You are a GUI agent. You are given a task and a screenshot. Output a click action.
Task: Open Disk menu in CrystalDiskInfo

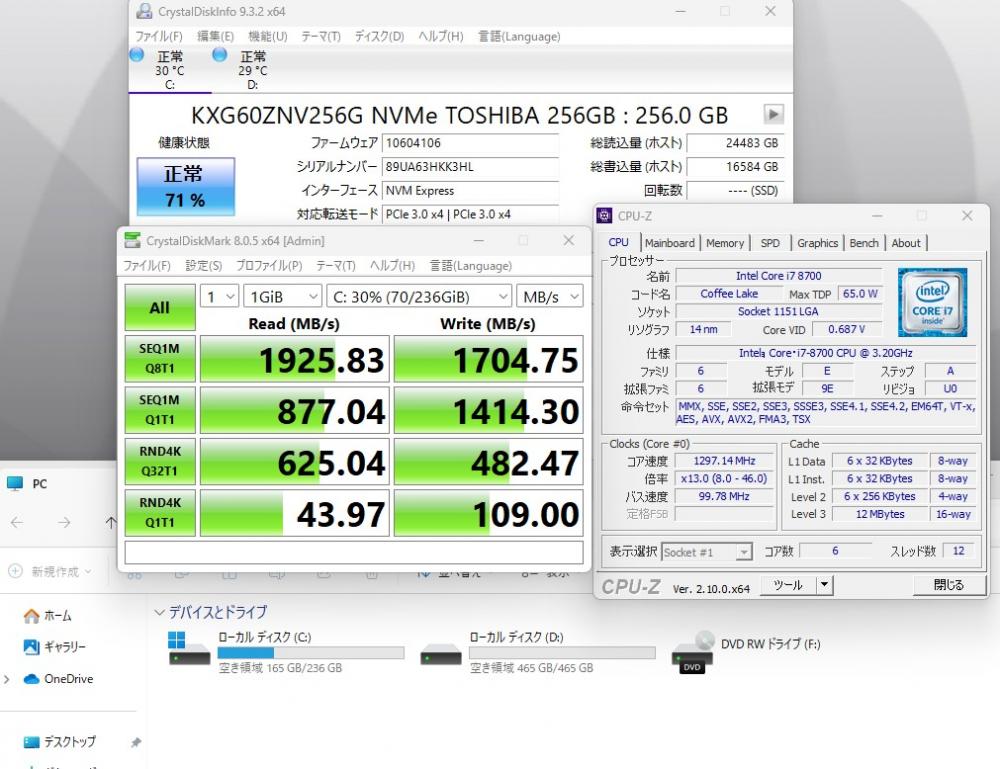pos(379,36)
